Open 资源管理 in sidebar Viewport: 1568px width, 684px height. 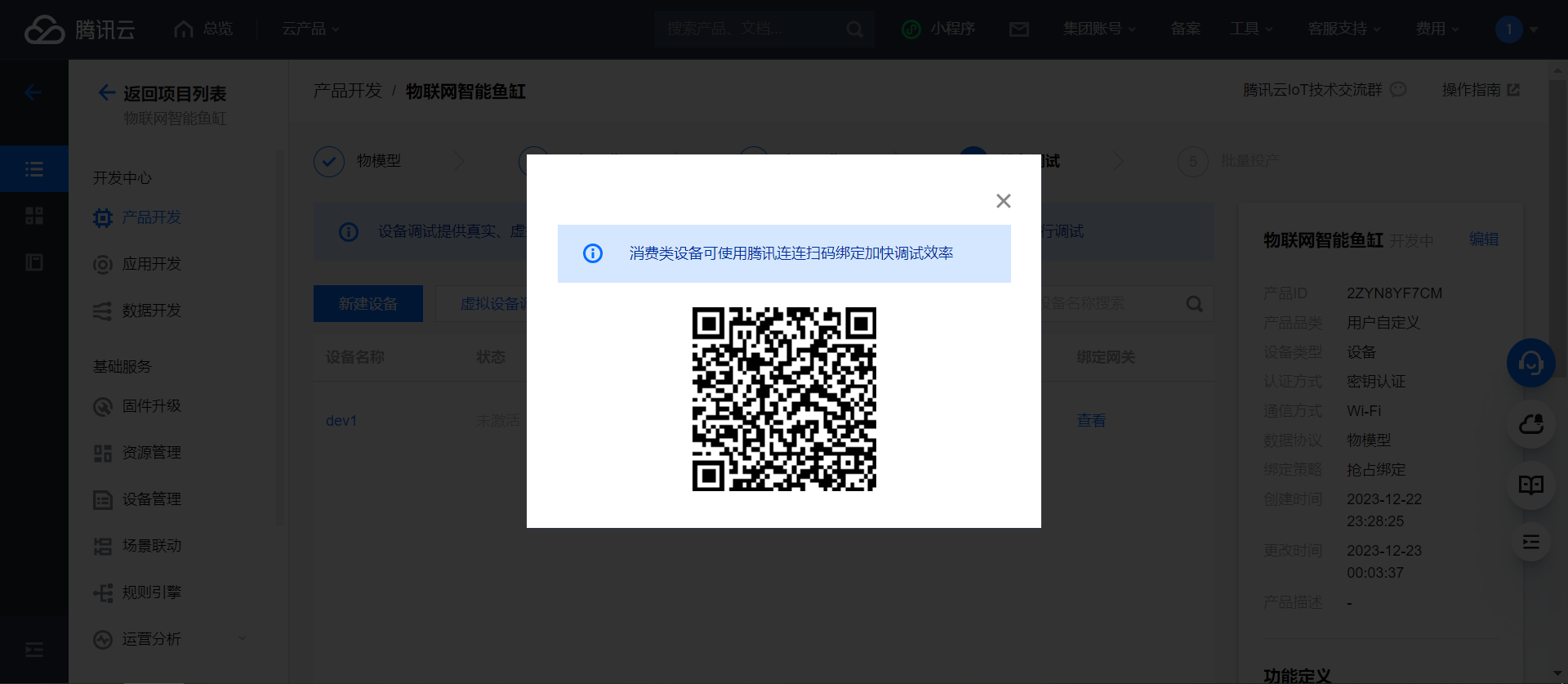pyautogui.click(x=152, y=453)
